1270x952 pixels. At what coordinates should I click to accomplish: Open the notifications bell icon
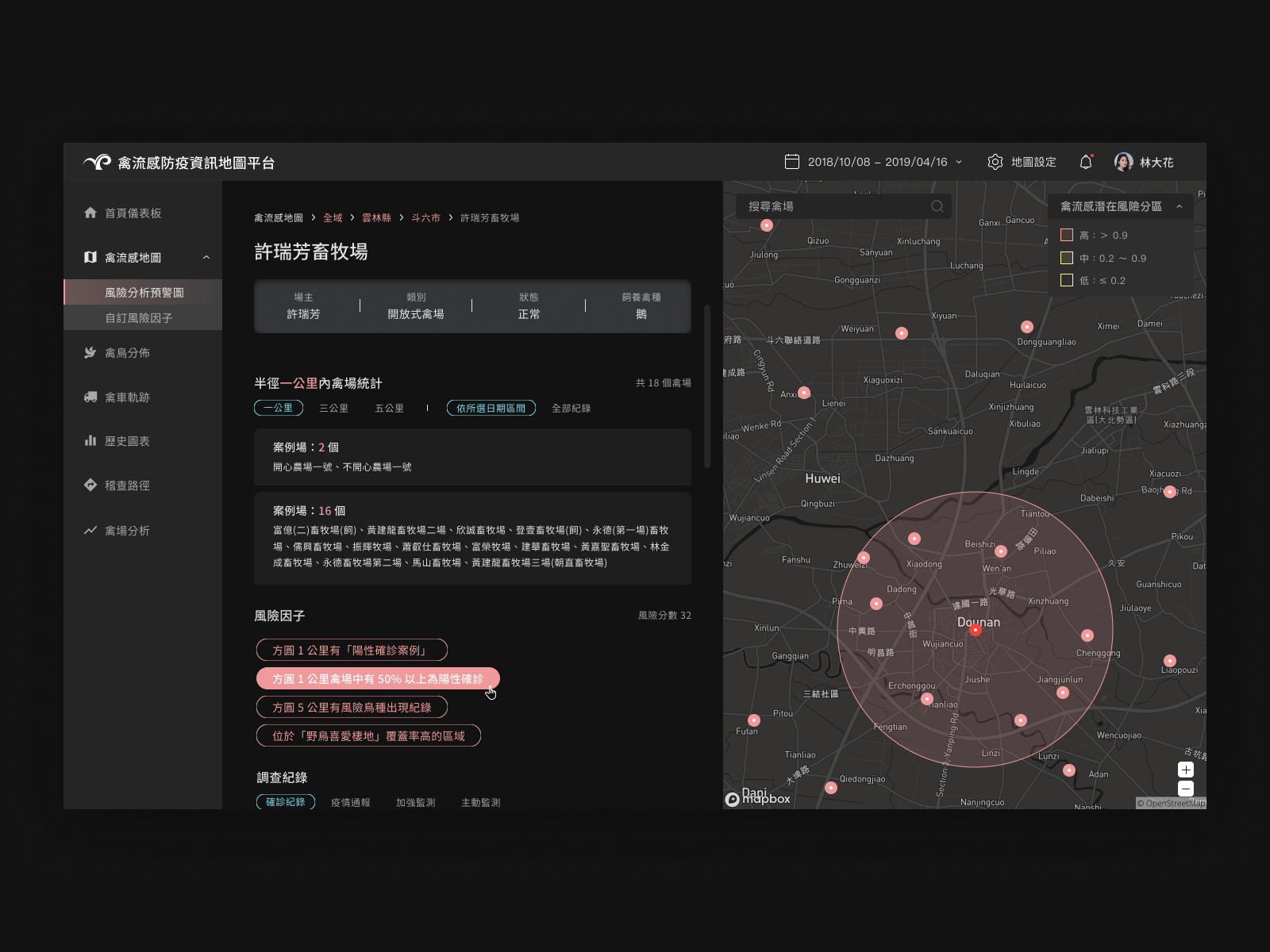[x=1086, y=162]
